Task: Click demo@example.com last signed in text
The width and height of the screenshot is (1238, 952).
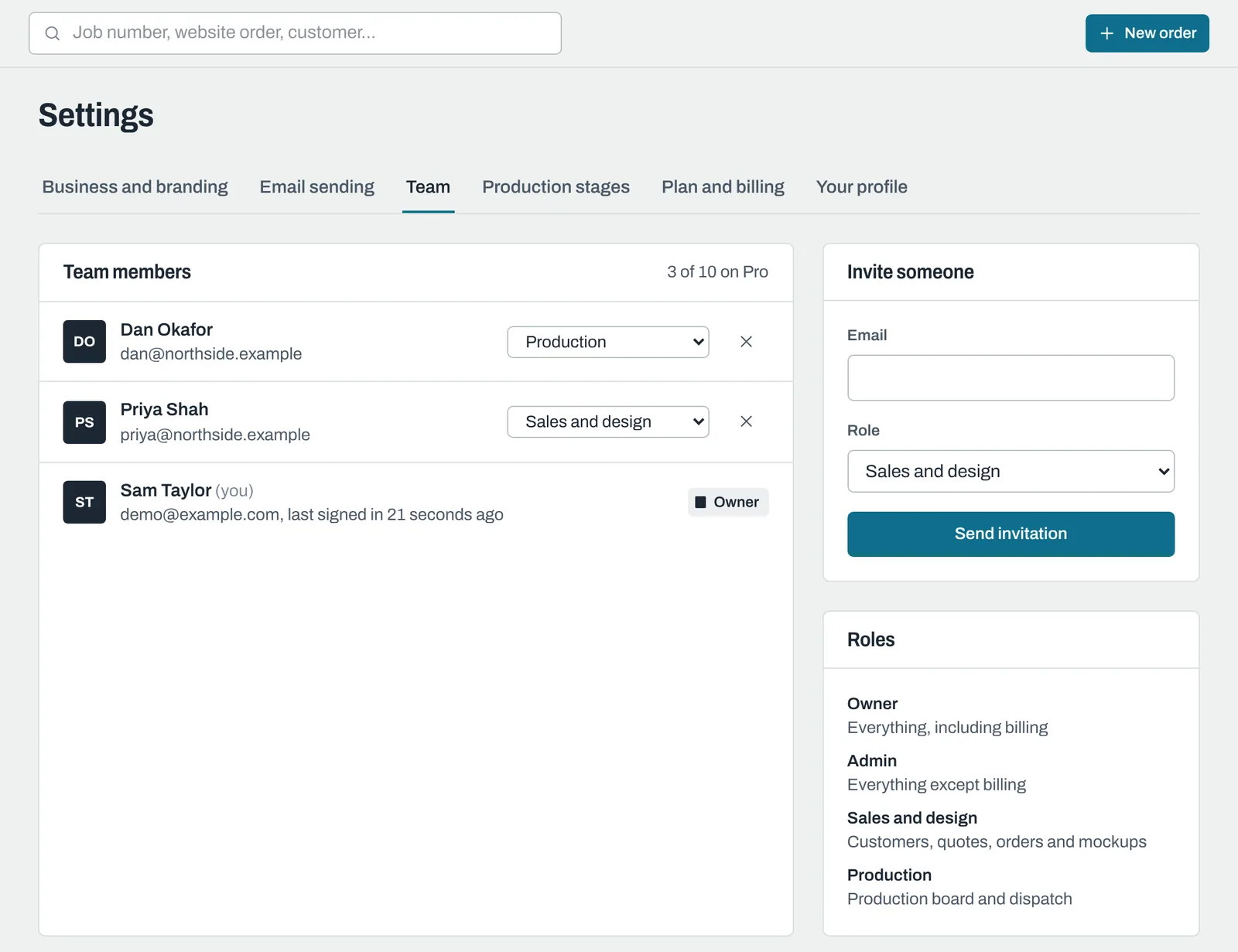Action: click(312, 515)
